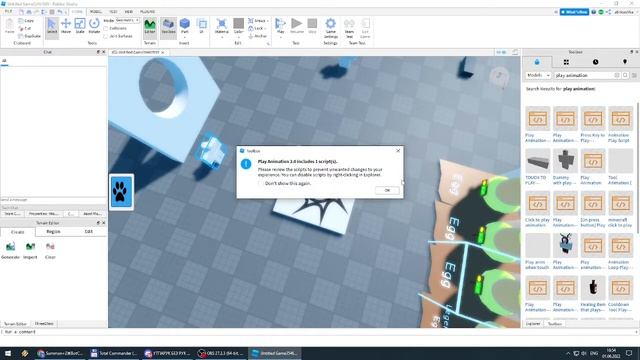Click the bottom Terrain Editor panel tab
Image resolution: width=640 pixels, height=360 pixels.
15,324
